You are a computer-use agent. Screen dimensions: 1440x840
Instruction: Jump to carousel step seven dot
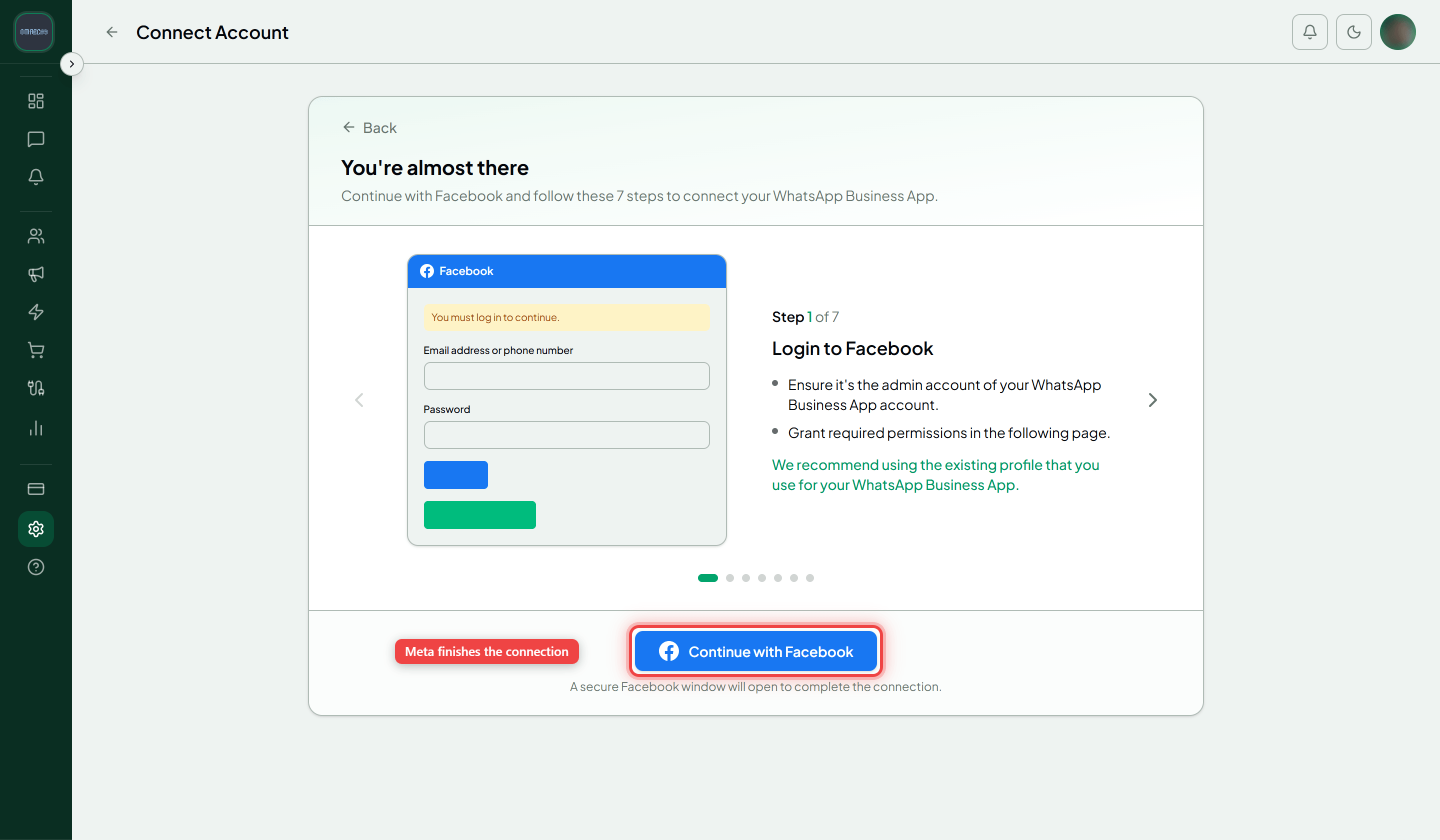[x=809, y=577]
